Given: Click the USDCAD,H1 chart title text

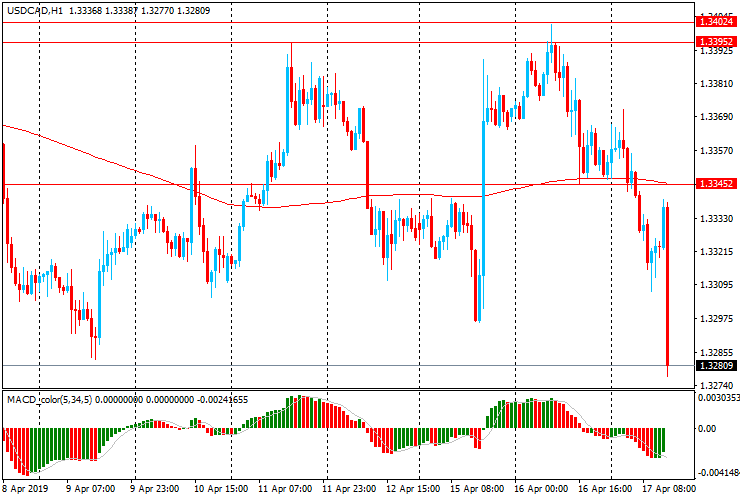Looking at the screenshot, I should [35, 10].
